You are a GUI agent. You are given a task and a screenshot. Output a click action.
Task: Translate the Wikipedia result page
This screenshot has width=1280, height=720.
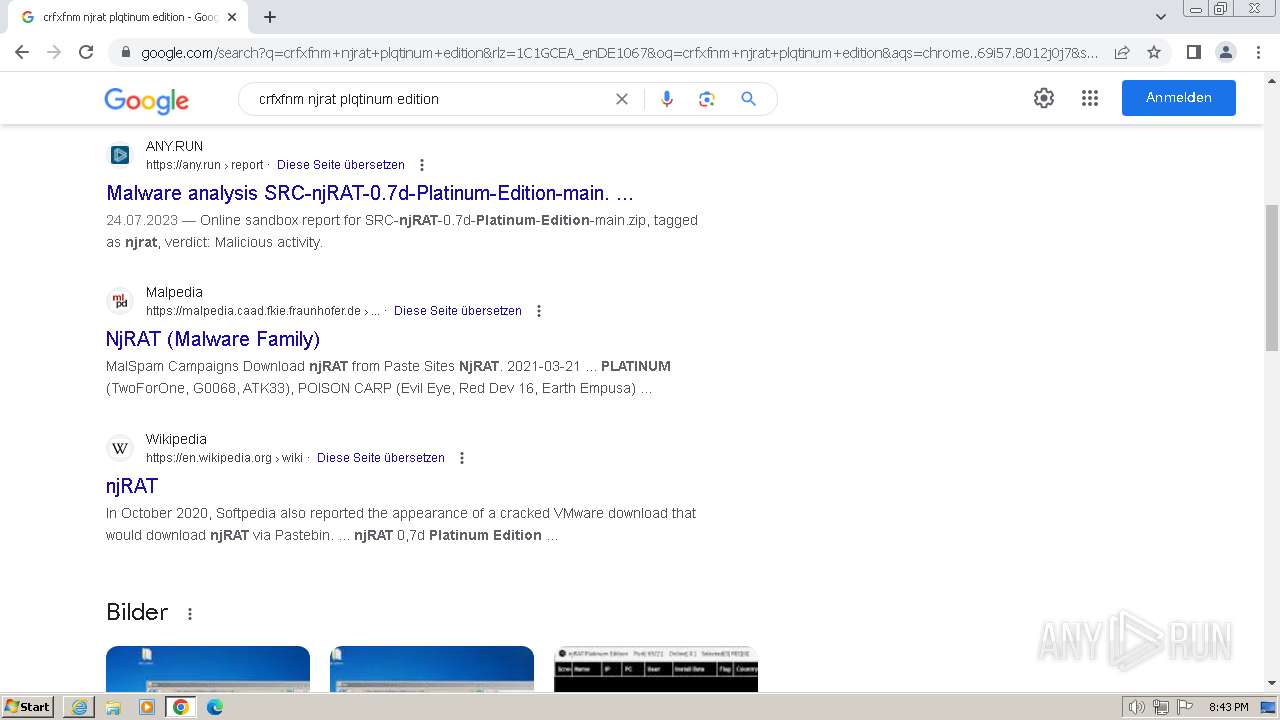click(381, 458)
